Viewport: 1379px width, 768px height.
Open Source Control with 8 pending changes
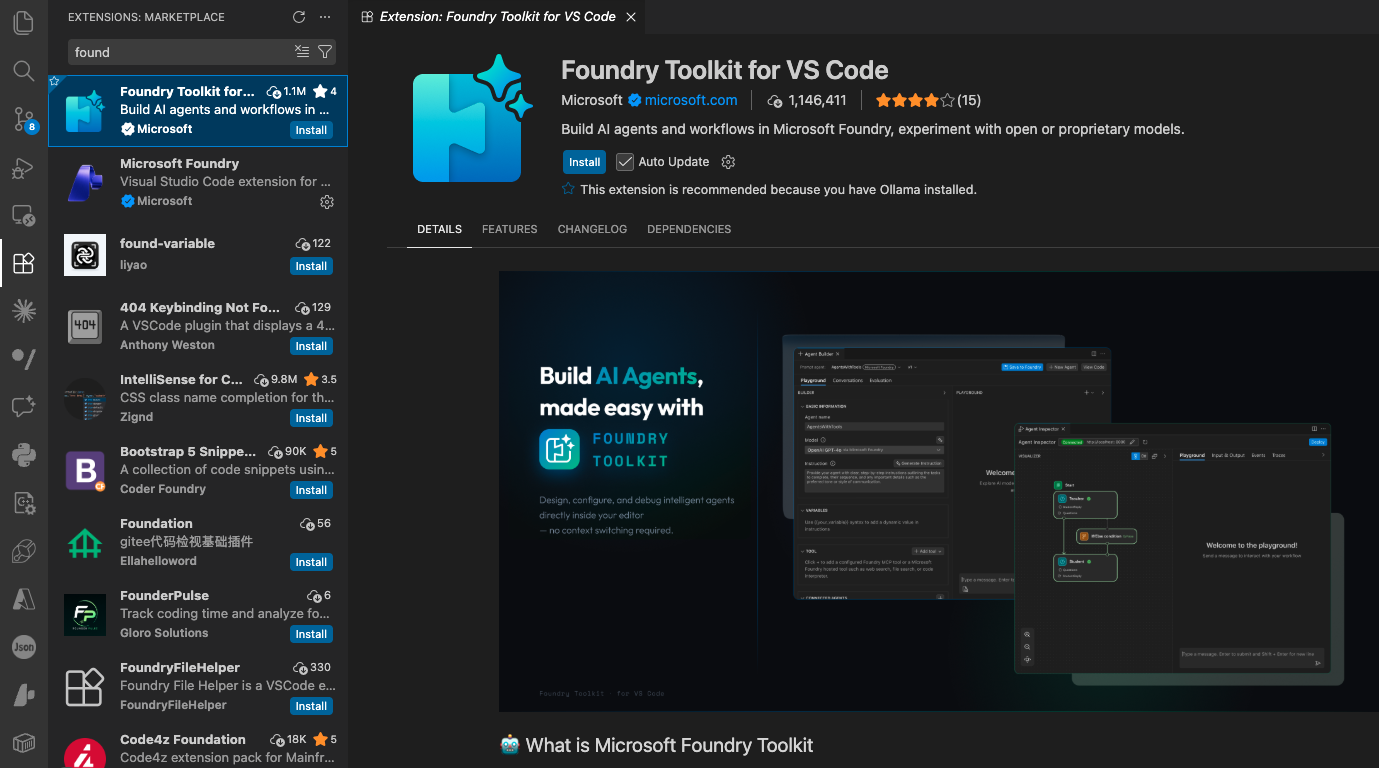[x=23, y=120]
